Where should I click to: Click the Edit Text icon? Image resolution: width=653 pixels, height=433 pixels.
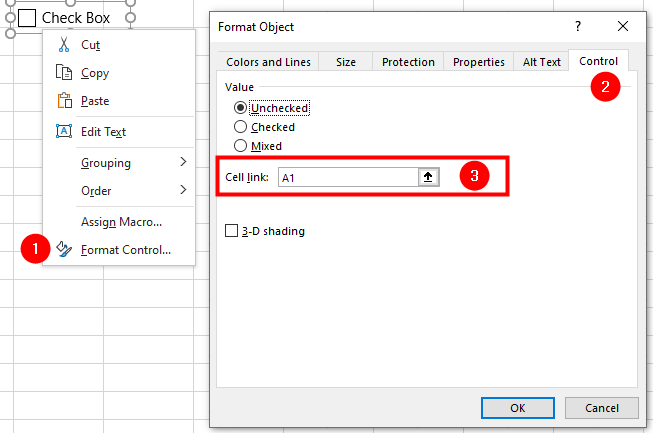click(64, 131)
